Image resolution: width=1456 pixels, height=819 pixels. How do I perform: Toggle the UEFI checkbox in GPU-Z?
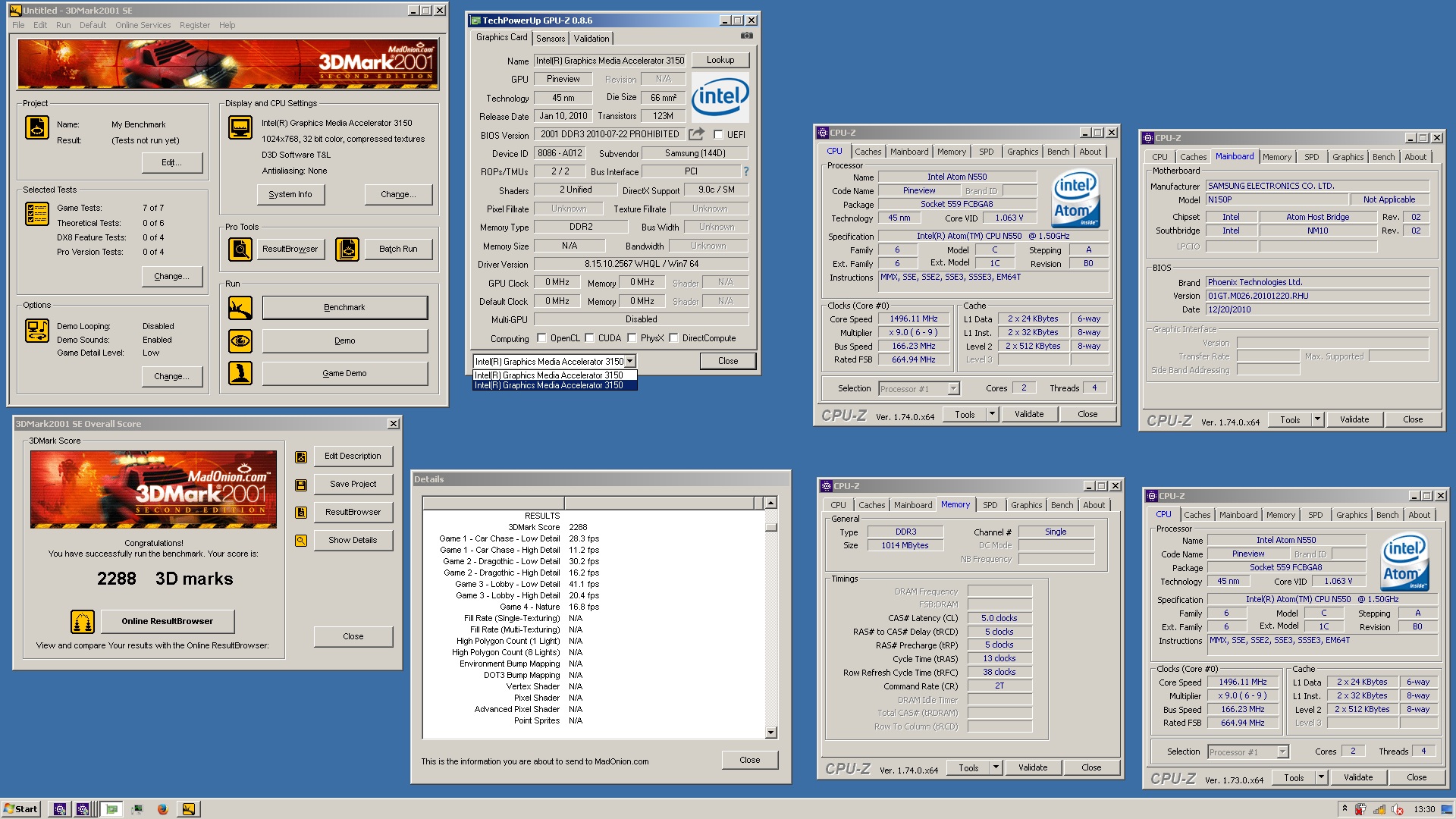[x=718, y=135]
